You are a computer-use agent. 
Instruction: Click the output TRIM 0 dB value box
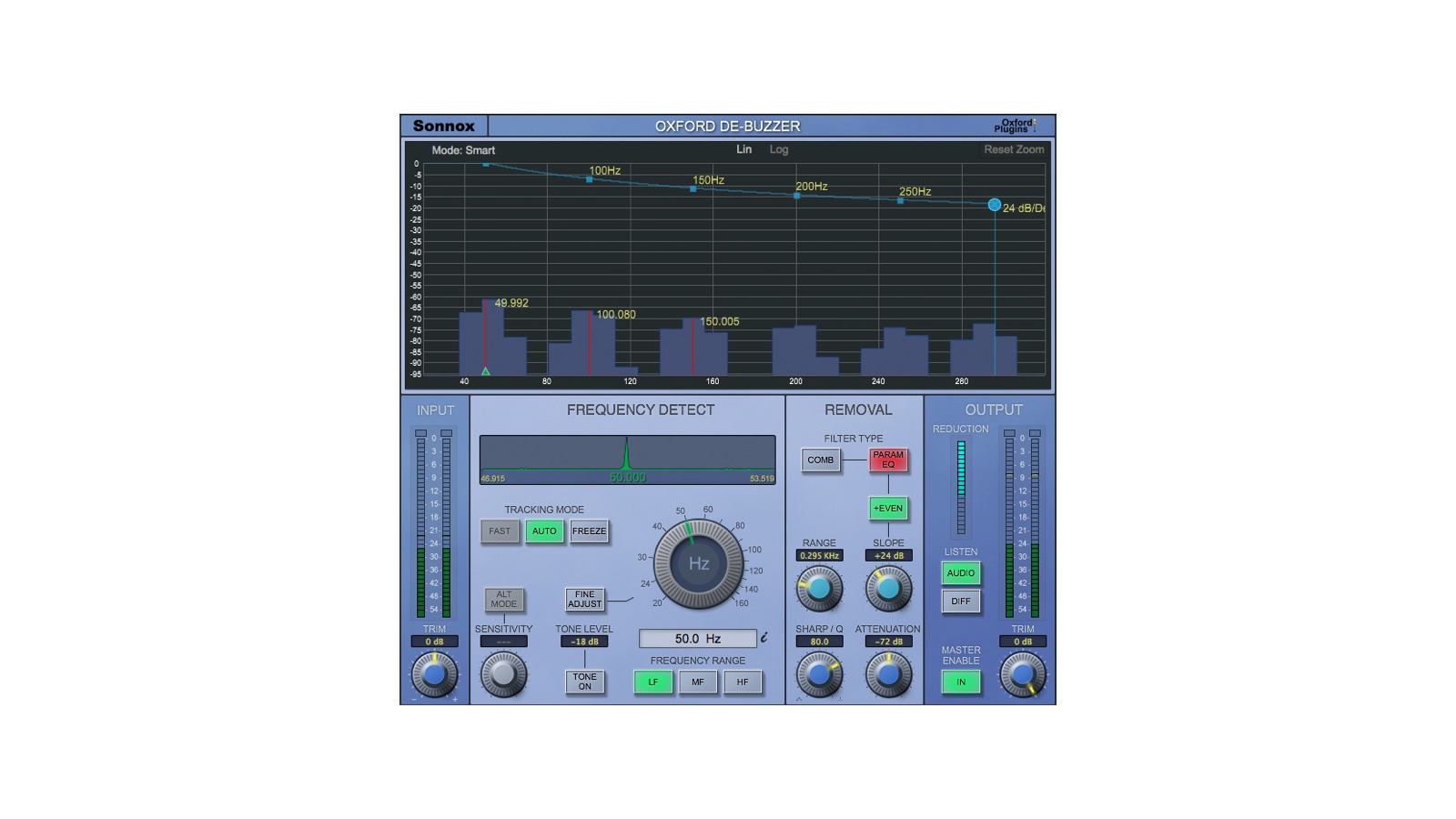point(1023,642)
